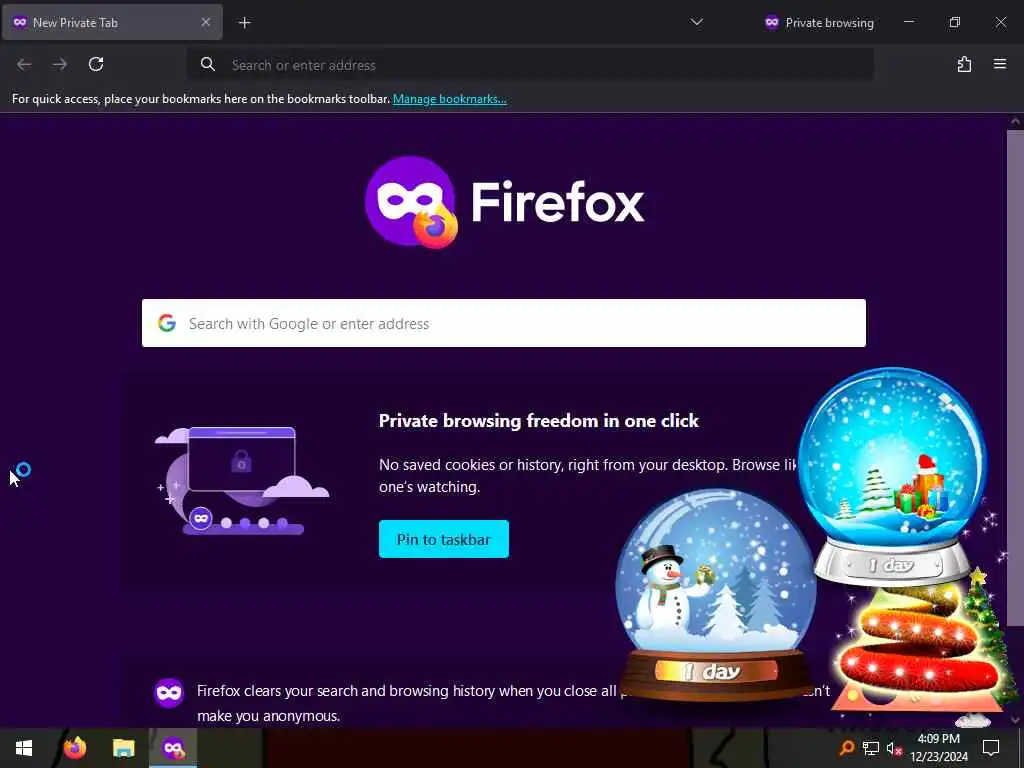Open File Explorer from the taskbar
The width and height of the screenshot is (1024, 768).
123,748
